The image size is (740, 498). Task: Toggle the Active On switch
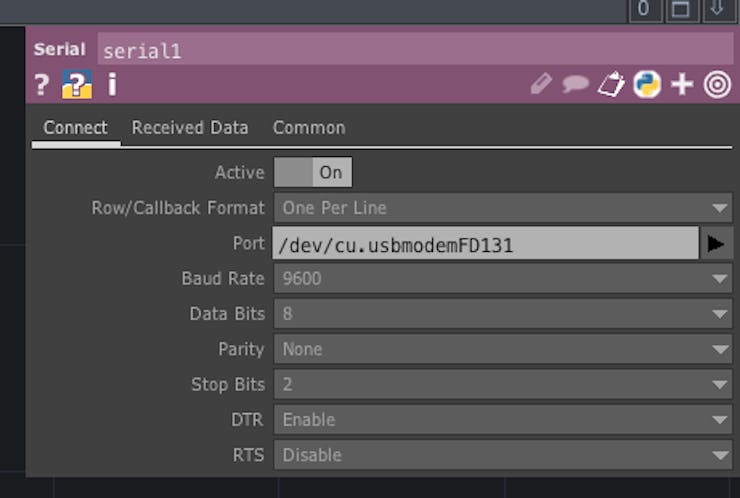pos(313,172)
